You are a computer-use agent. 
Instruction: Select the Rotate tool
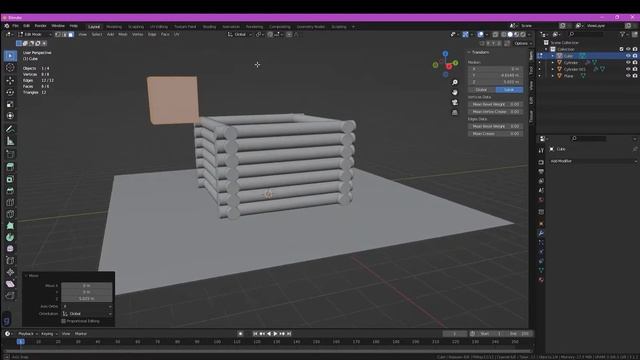10,92
